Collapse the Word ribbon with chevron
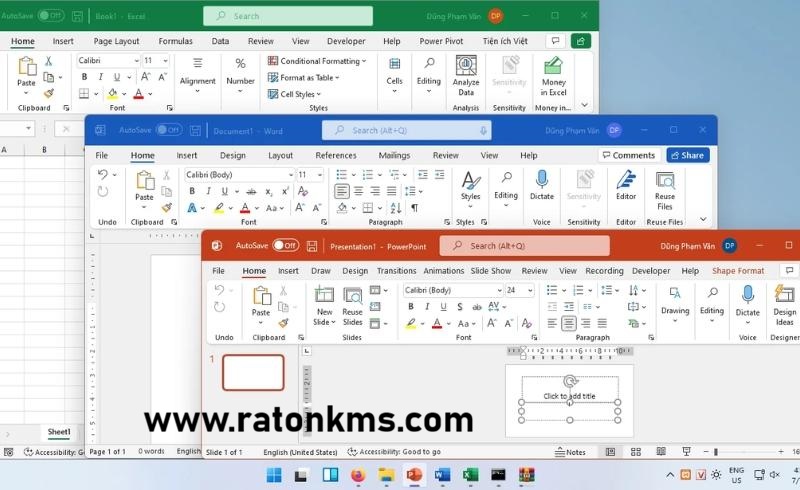The image size is (800, 490). click(x=703, y=219)
